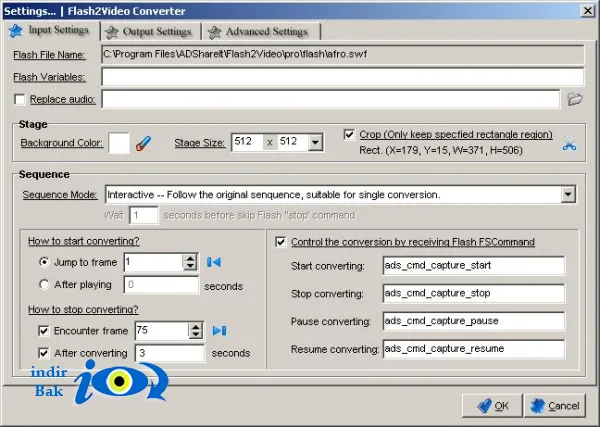The image size is (600, 427).
Task: Increase the Jump to frame value
Action: pos(190,258)
